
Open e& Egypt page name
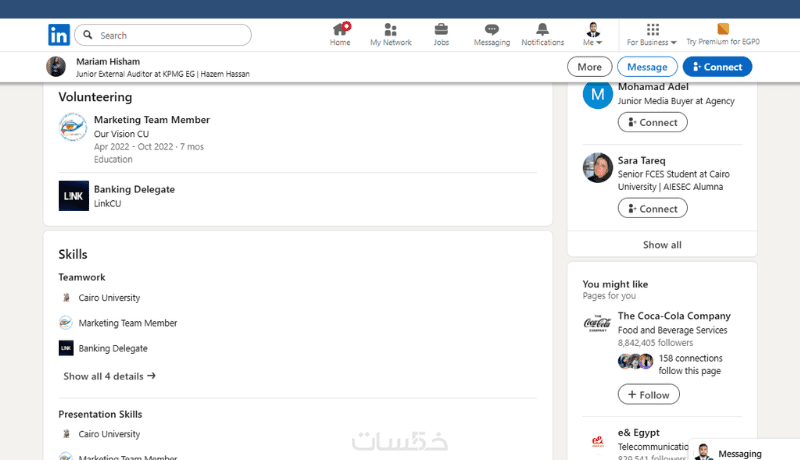[x=639, y=432]
